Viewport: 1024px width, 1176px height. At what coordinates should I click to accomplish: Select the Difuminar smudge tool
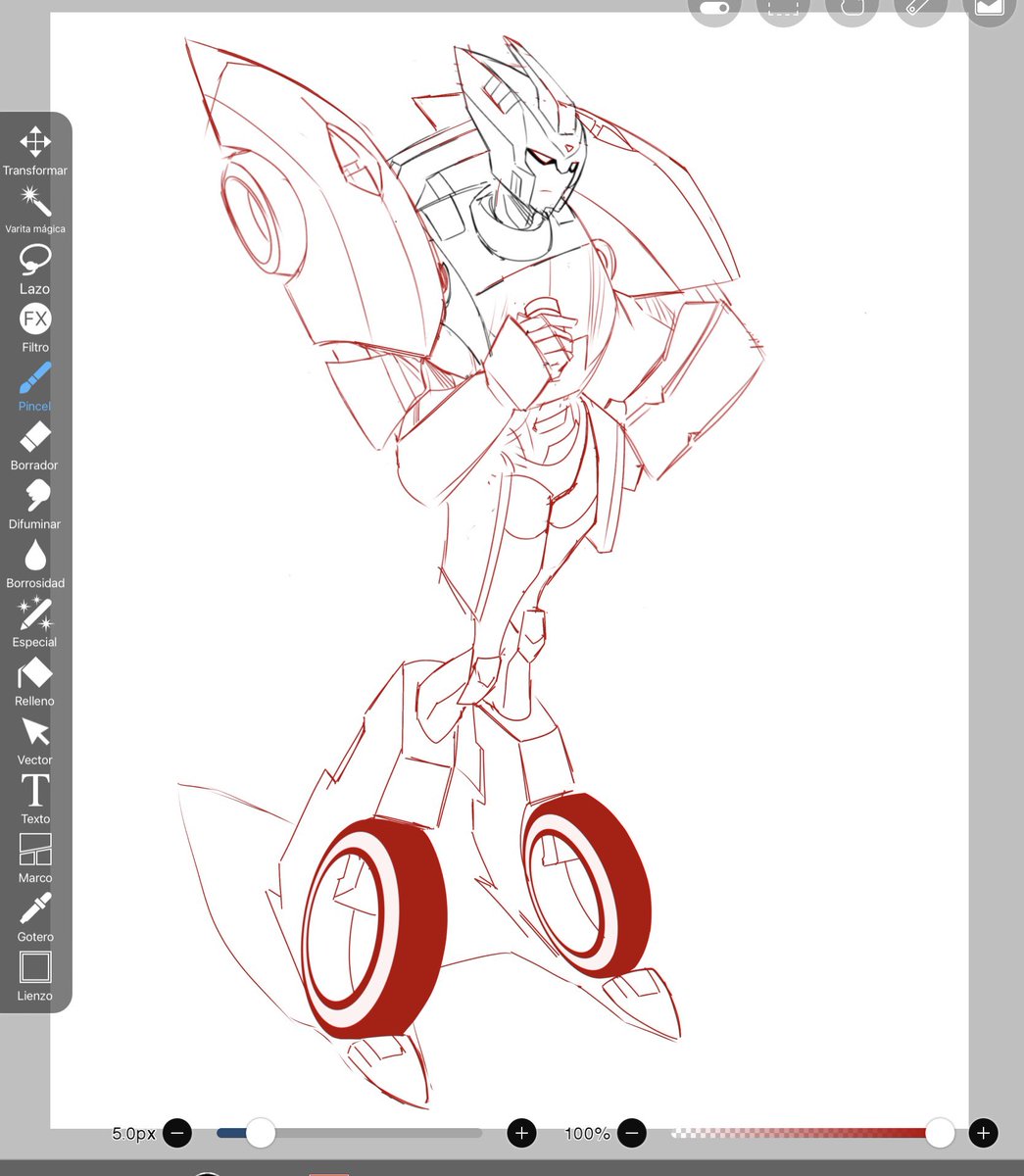tap(35, 504)
